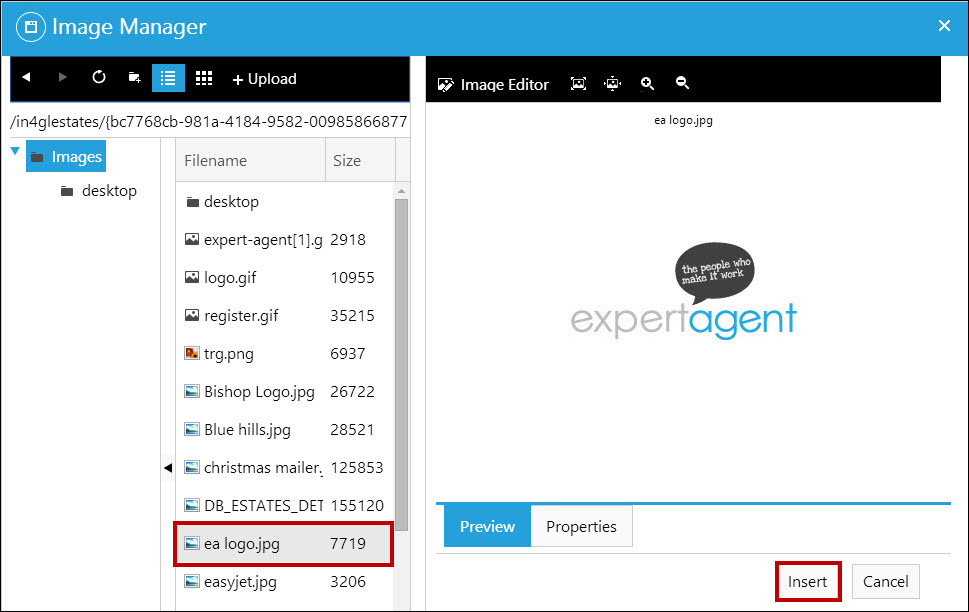
Task: Select logo.gif in the list
Action: (284, 278)
